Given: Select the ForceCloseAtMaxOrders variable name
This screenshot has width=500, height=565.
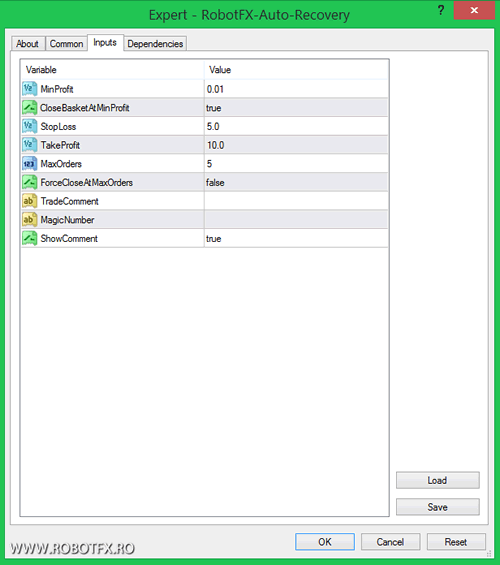Looking at the screenshot, I should [x=86, y=183].
